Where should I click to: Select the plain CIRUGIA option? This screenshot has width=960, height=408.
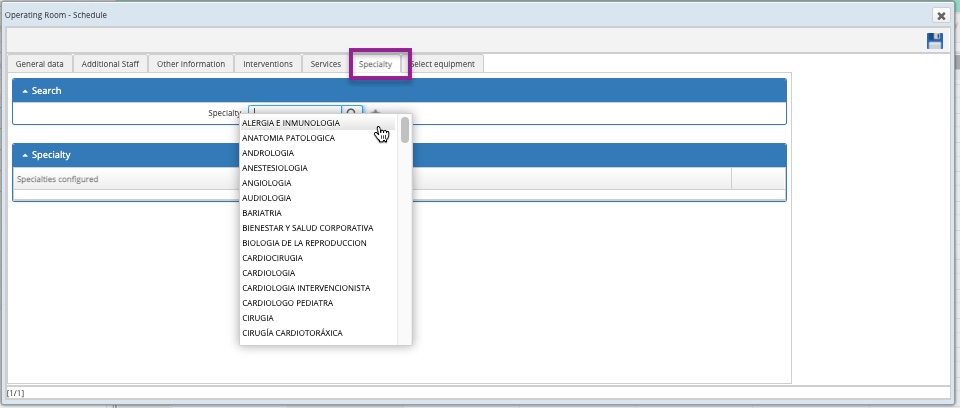(x=318, y=319)
